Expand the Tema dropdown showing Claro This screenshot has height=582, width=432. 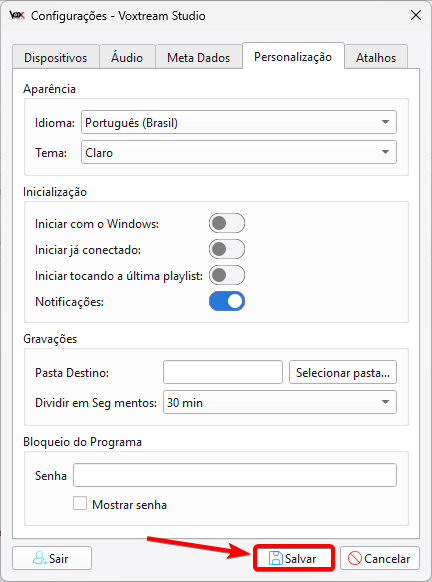pos(239,152)
